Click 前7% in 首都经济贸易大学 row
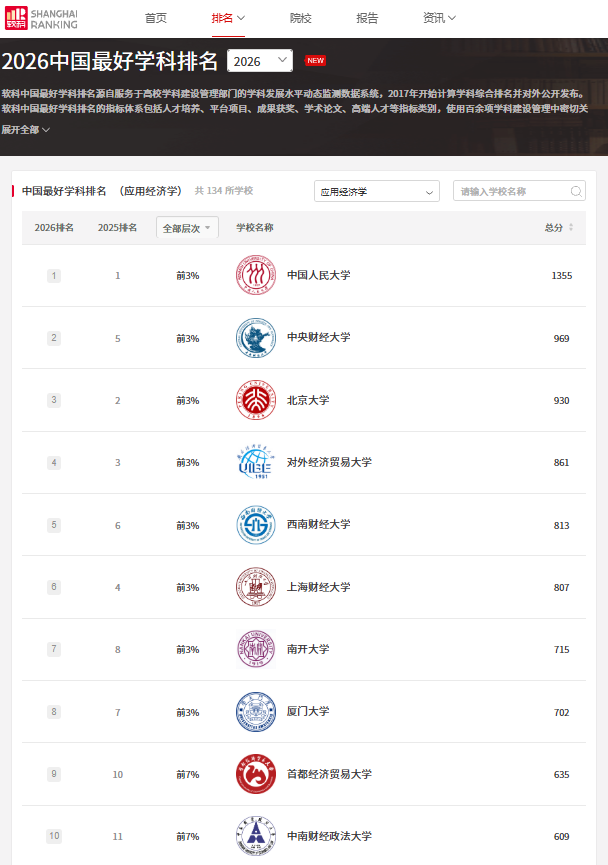Screen dimensions: 608x865 tap(188, 775)
